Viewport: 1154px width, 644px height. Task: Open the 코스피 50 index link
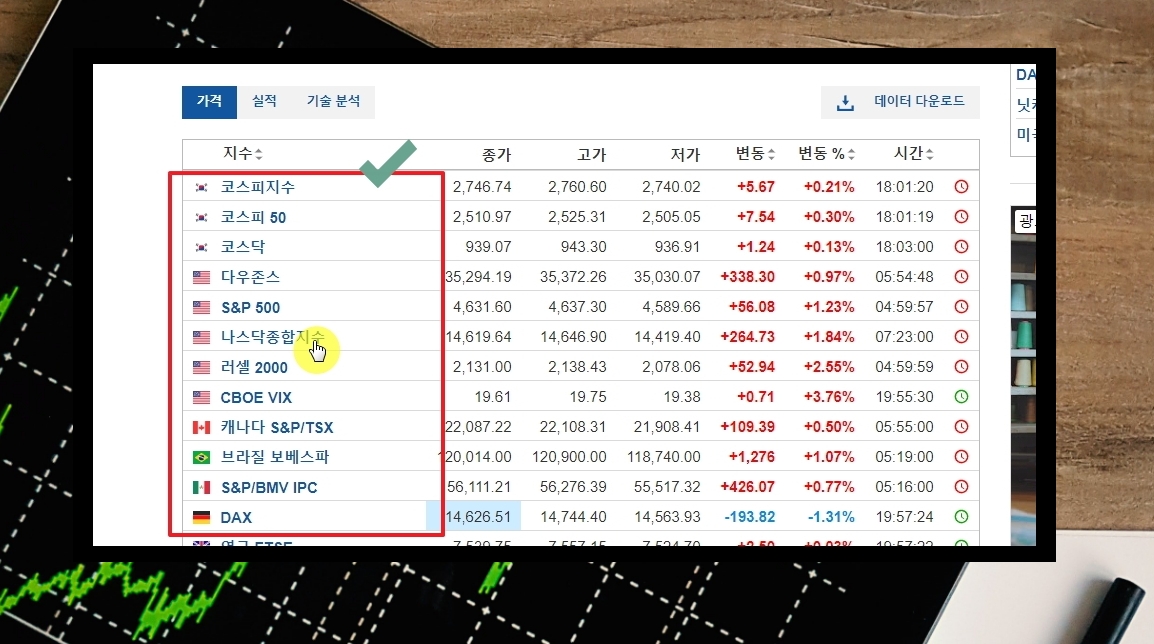tap(253, 217)
